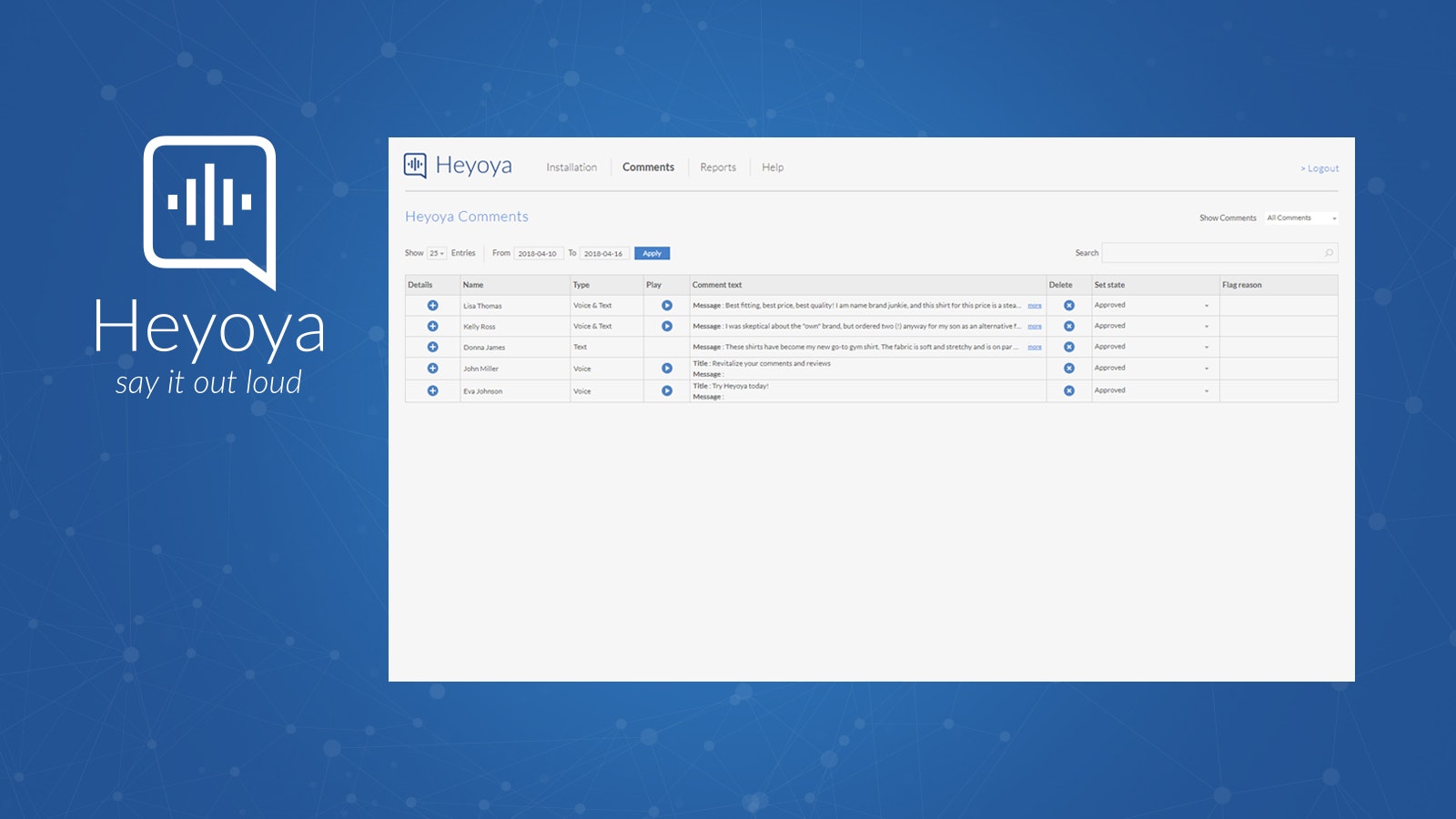The width and height of the screenshot is (1456, 819).
Task: Click the To date field
Action: [x=603, y=254]
